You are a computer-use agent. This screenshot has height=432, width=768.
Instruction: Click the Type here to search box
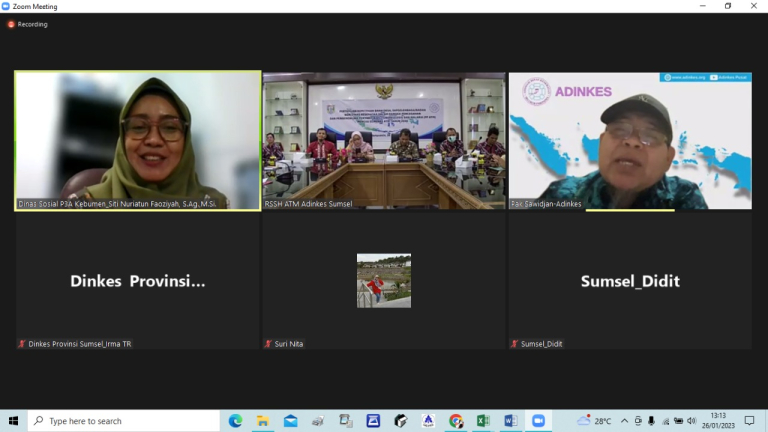coord(124,421)
